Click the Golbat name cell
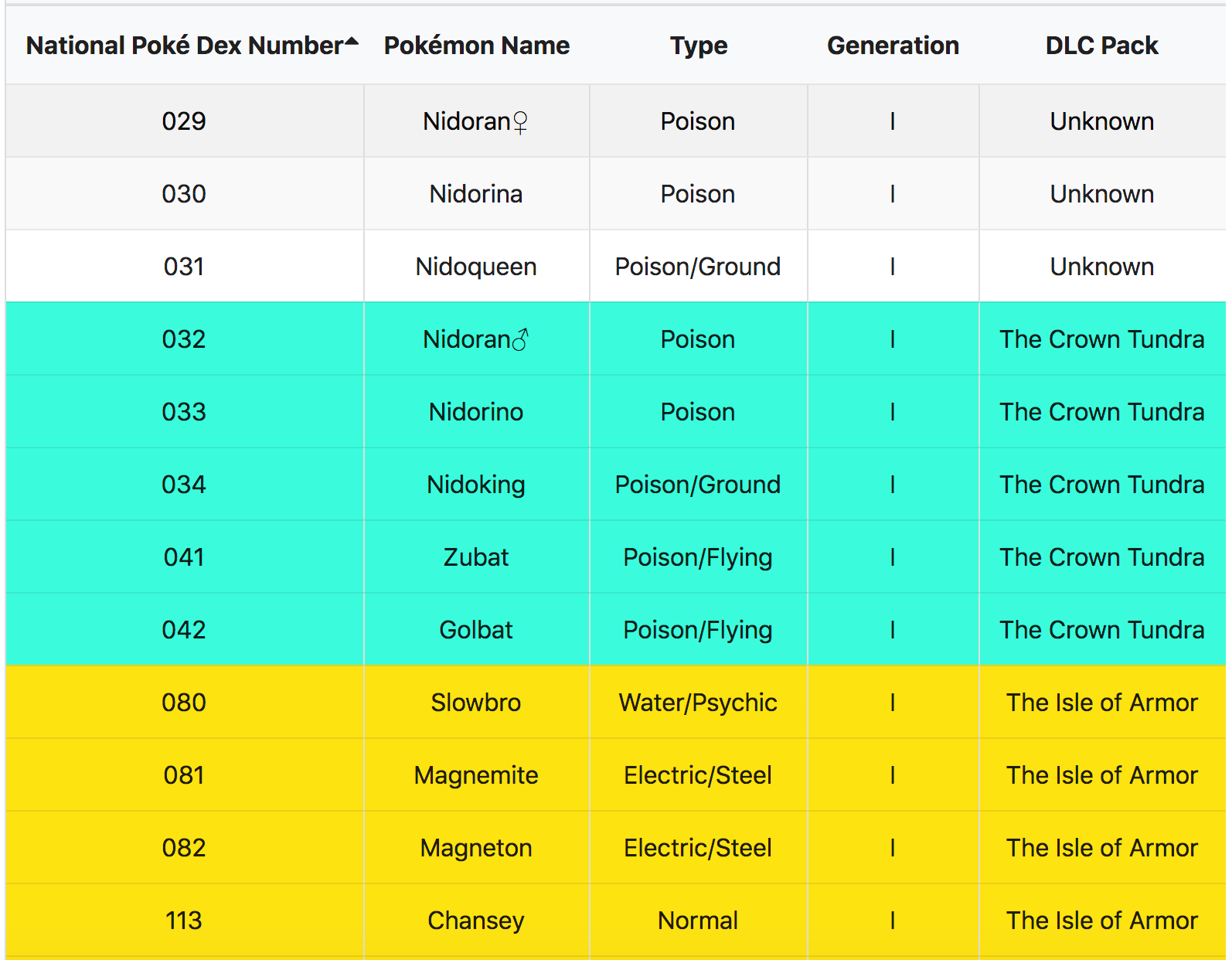This screenshot has height=960, width=1232. tap(476, 630)
